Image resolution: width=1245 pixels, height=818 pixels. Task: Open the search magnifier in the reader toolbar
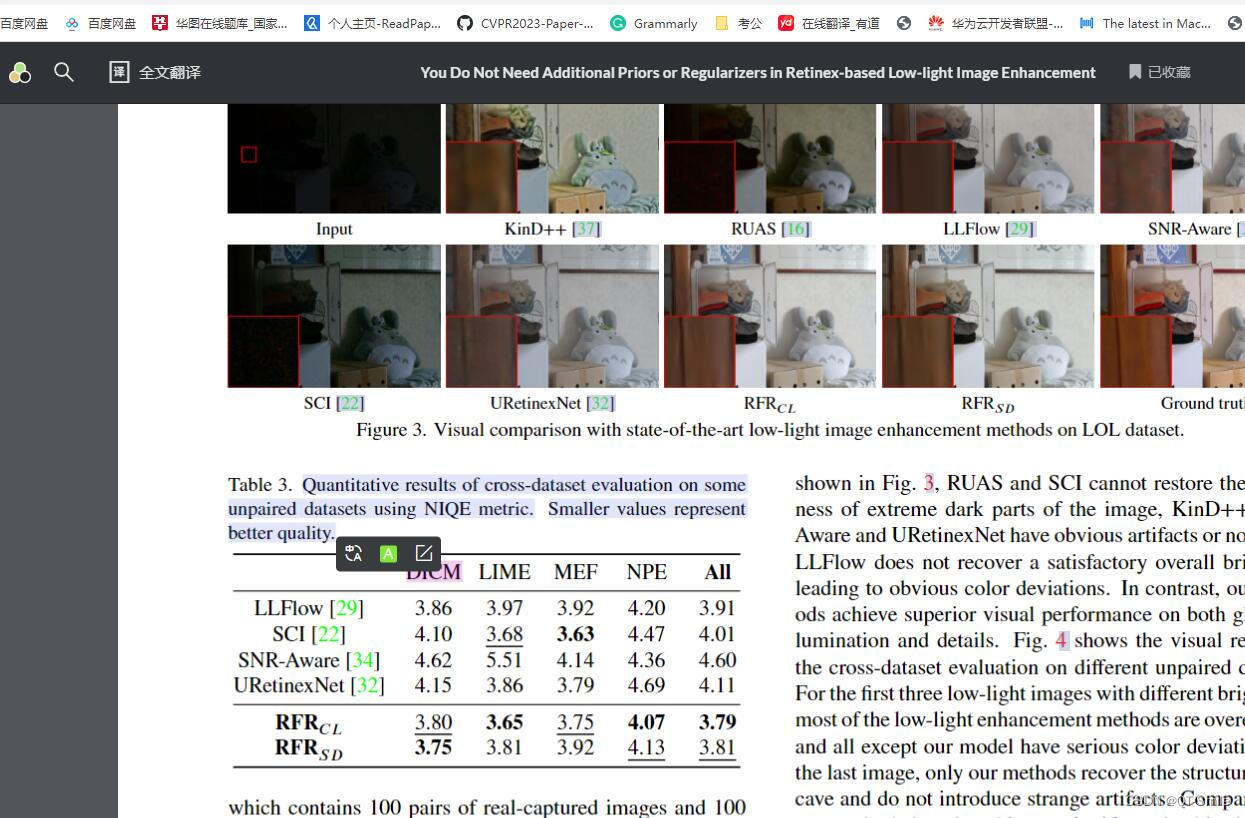(64, 72)
